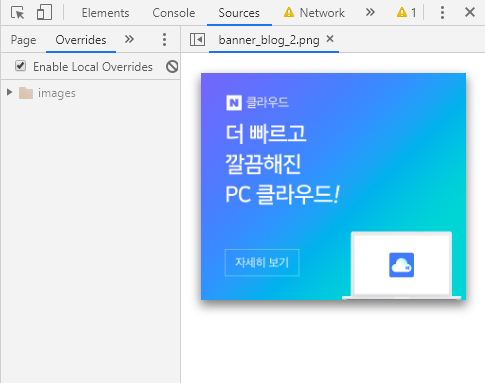The width and height of the screenshot is (485, 383).
Task: Open the DevTools customize menu (three dots)
Action: 442,13
